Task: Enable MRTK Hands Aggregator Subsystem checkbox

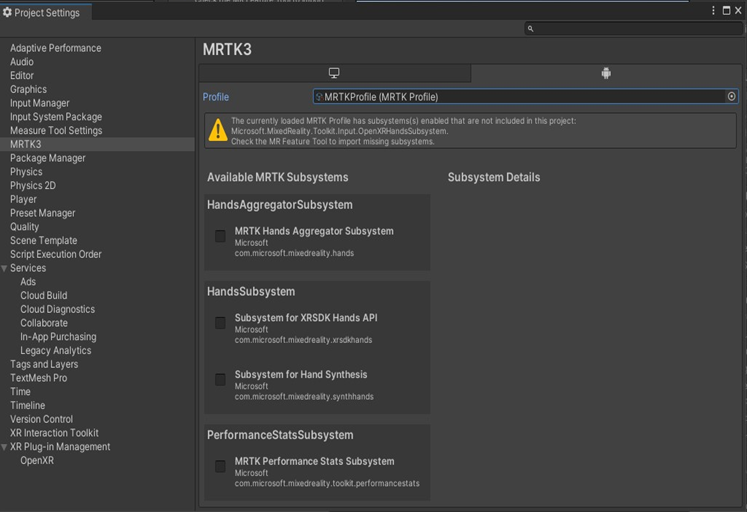Action: (220, 236)
